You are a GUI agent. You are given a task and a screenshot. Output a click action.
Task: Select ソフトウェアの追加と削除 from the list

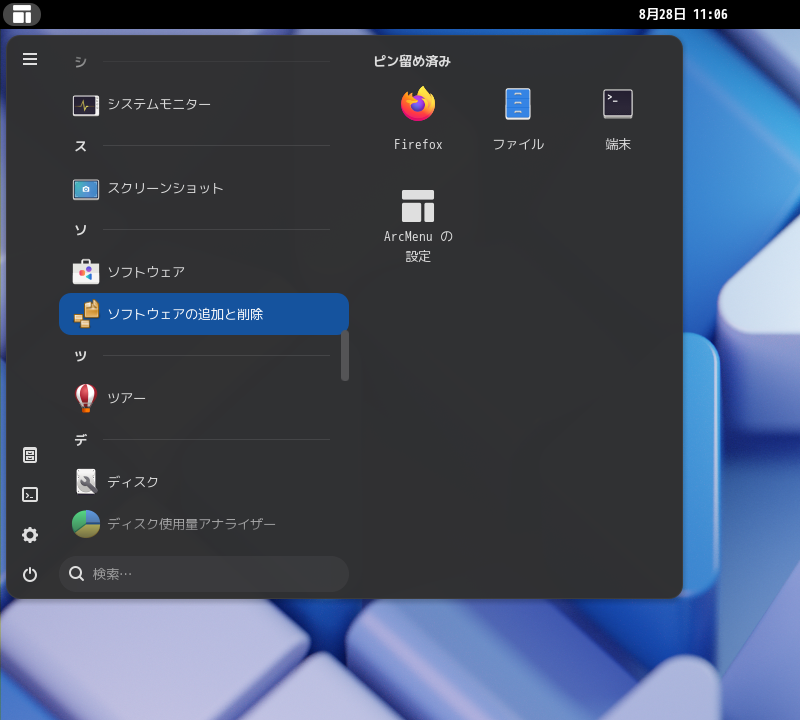(x=200, y=314)
